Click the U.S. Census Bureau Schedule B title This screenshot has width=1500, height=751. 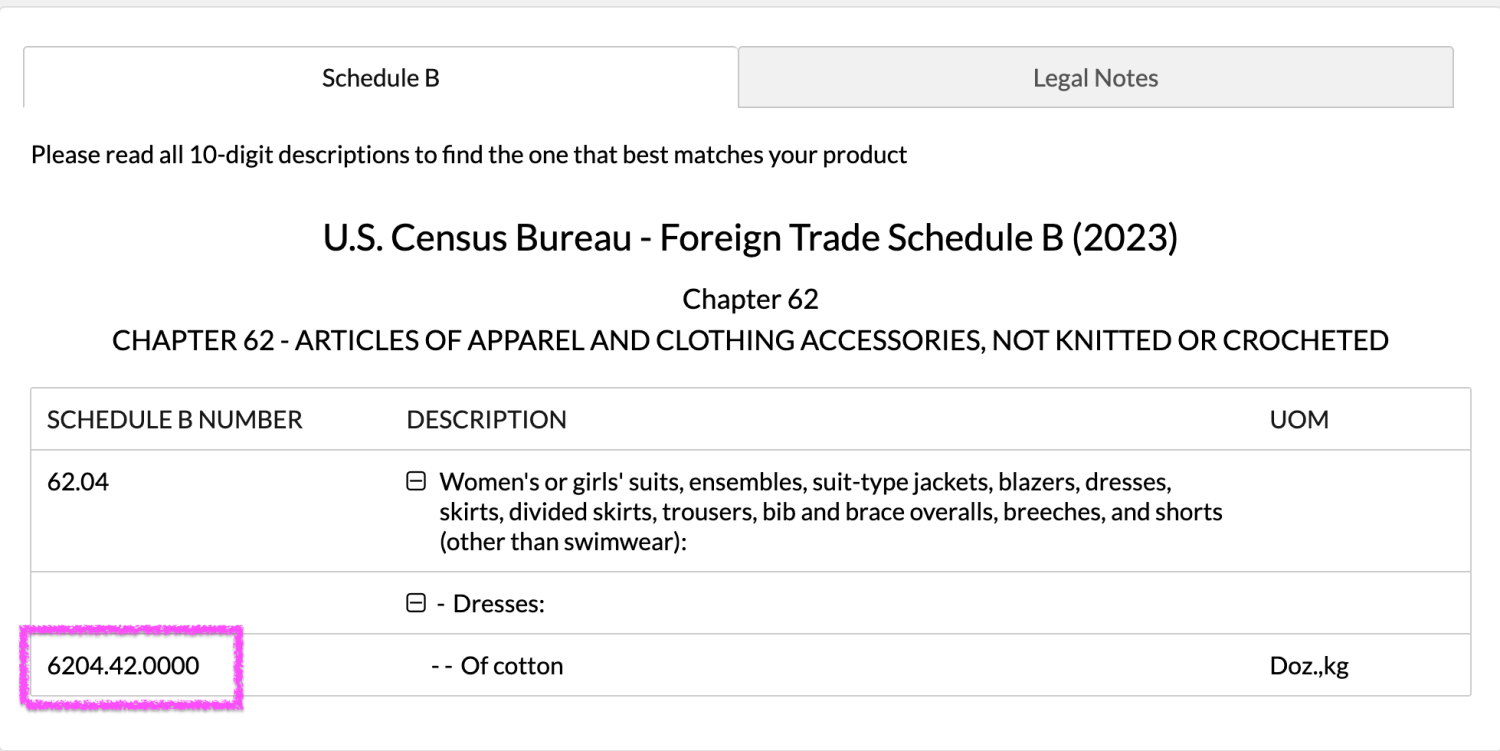[750, 238]
